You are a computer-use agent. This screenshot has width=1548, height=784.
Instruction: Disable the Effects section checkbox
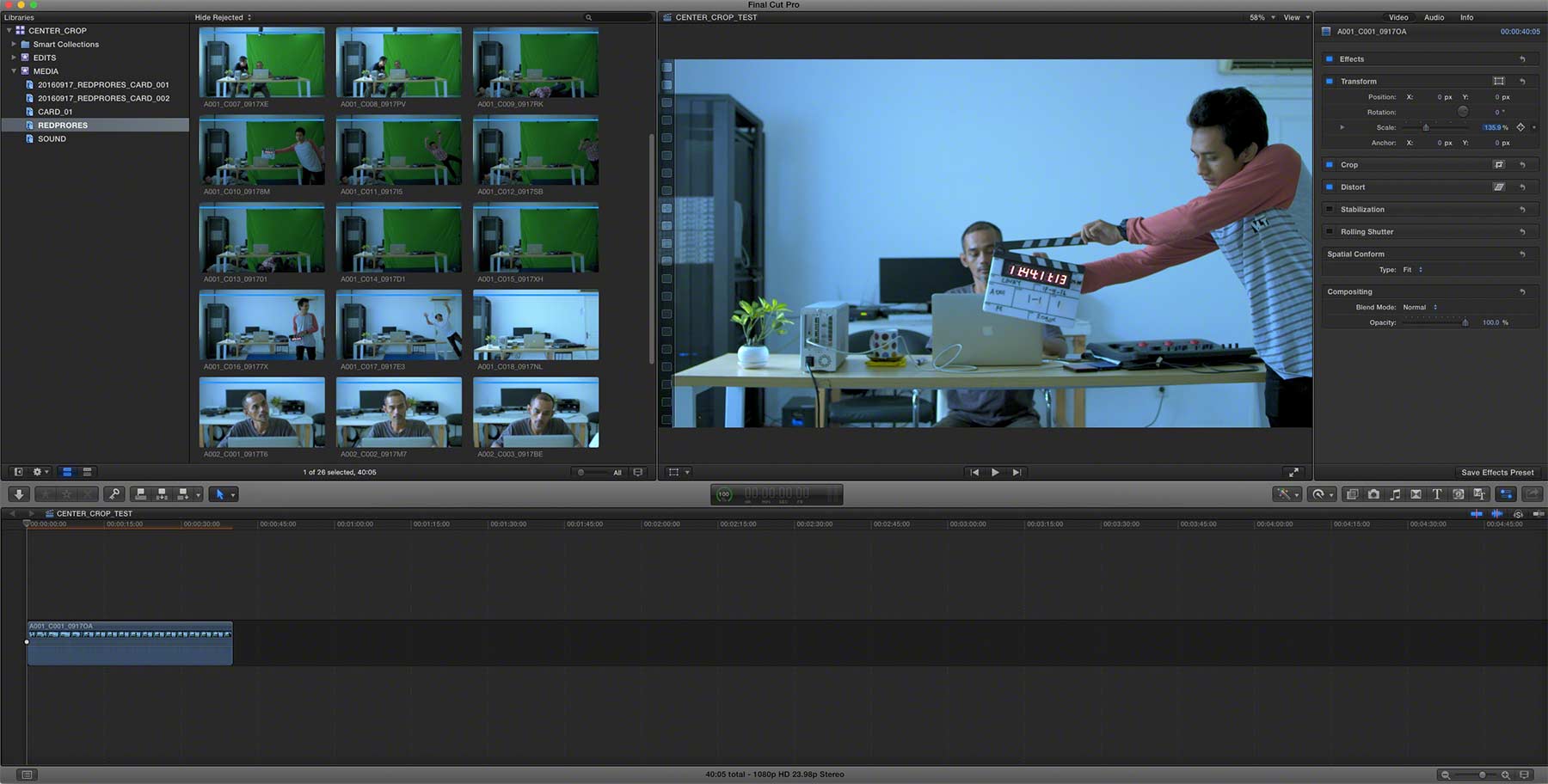(1330, 58)
